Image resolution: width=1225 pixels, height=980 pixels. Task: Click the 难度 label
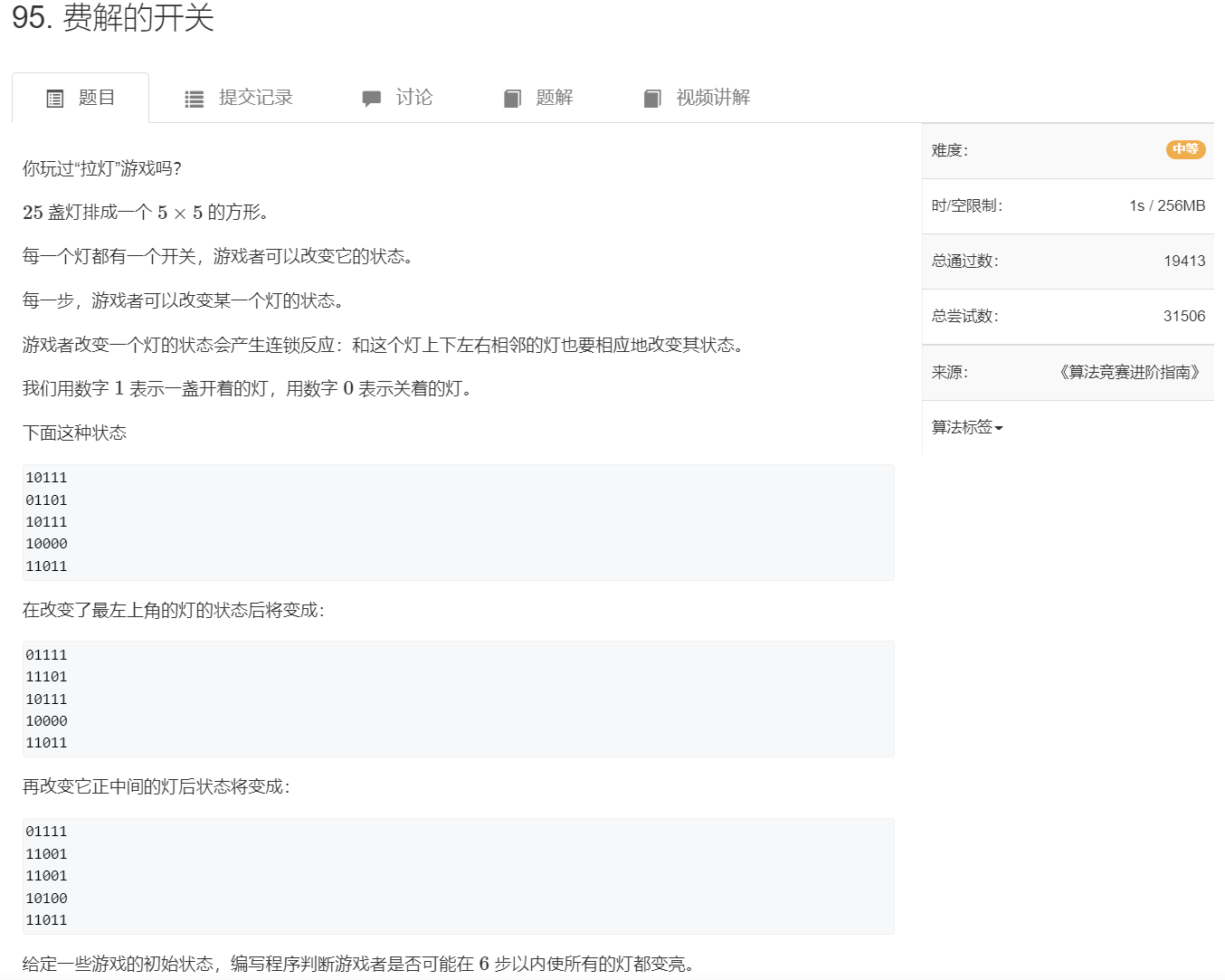[950, 150]
